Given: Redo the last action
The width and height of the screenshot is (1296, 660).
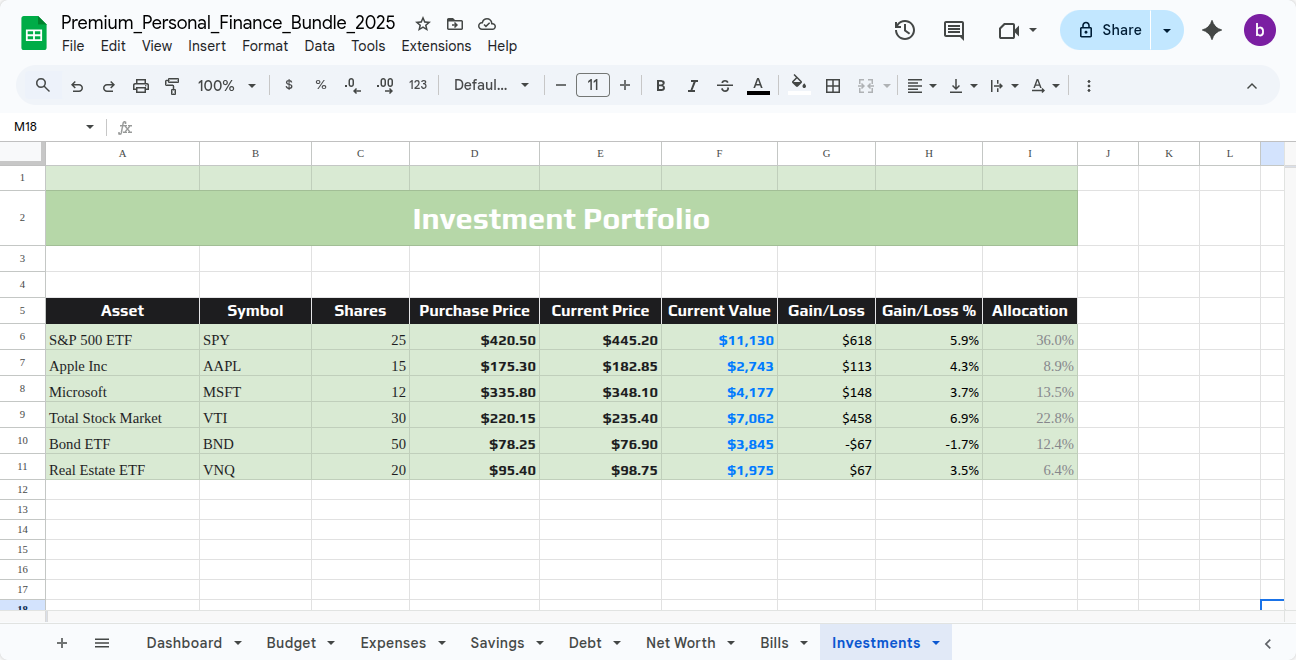Looking at the screenshot, I should [109, 86].
